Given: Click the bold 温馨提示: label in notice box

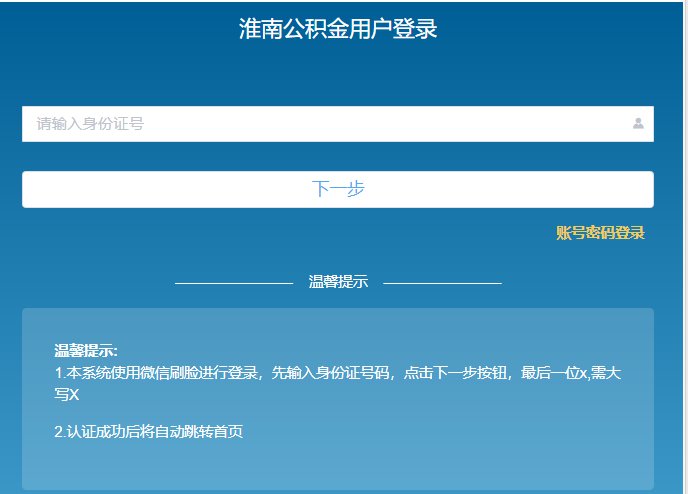Looking at the screenshot, I should [86, 351].
